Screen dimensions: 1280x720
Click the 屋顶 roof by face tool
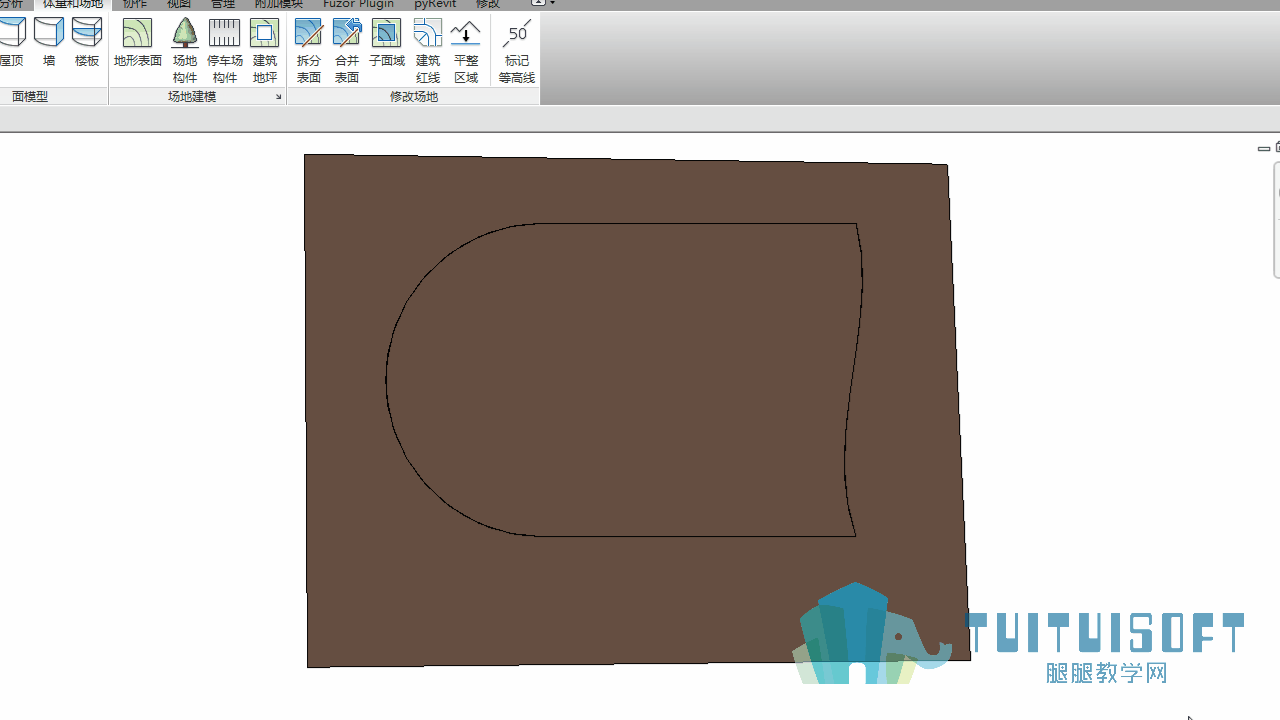click(12, 43)
